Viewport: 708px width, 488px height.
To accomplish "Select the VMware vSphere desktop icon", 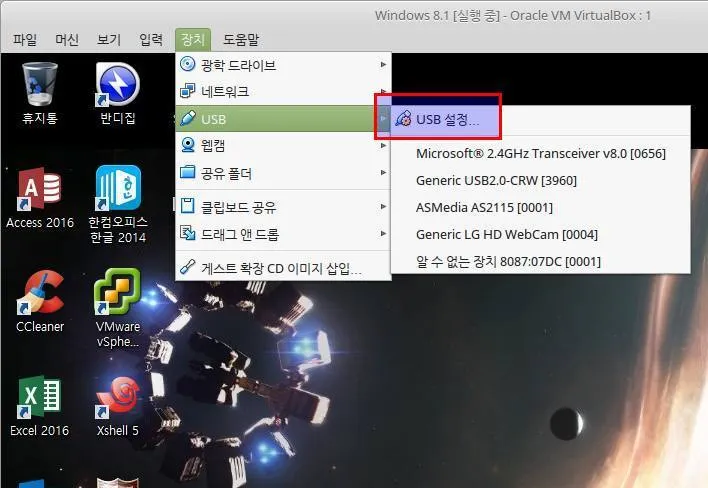I will click(x=117, y=308).
